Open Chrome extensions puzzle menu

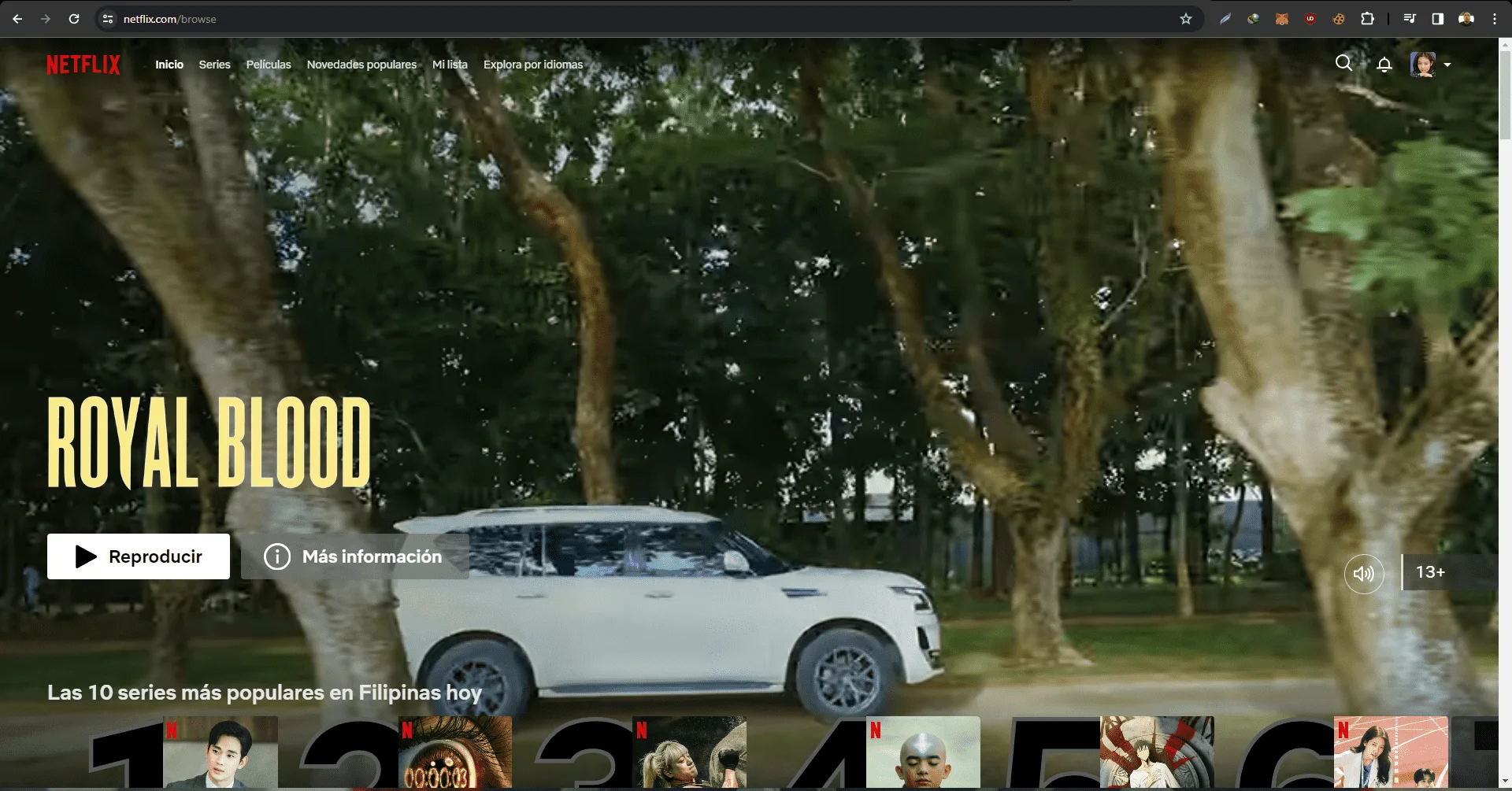pyautogui.click(x=1368, y=19)
